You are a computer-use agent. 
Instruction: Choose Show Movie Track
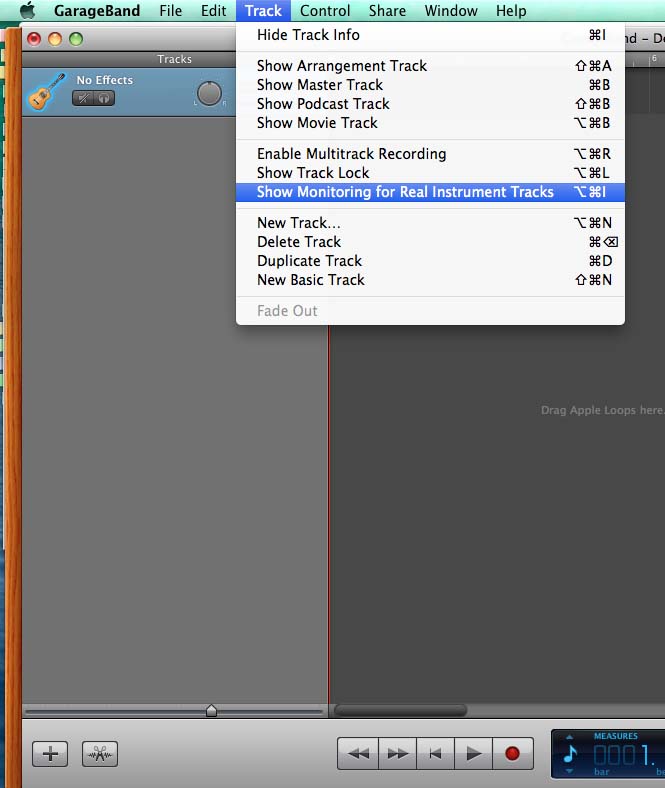coord(430,123)
